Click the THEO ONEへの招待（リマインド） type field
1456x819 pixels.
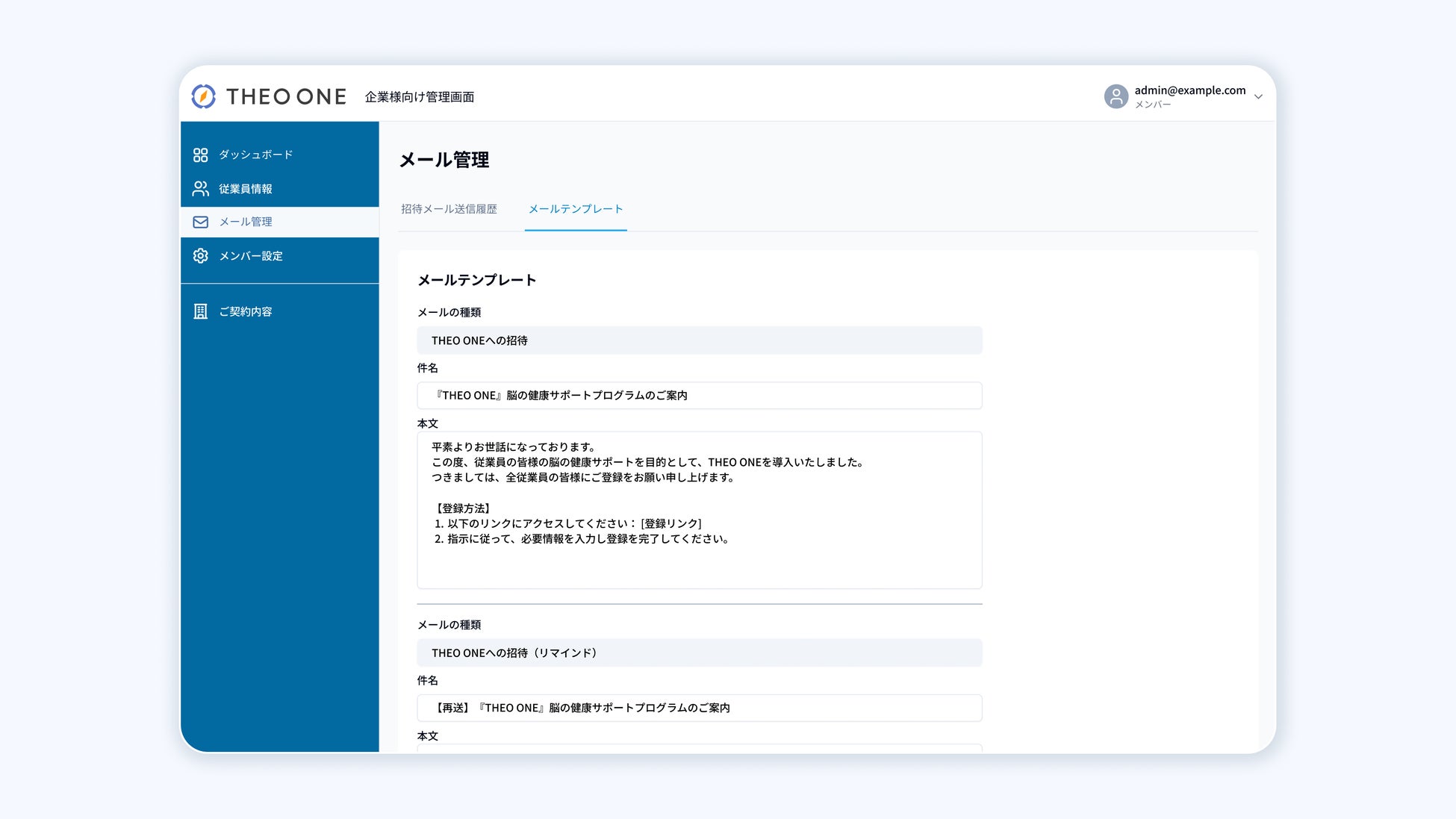coord(700,653)
